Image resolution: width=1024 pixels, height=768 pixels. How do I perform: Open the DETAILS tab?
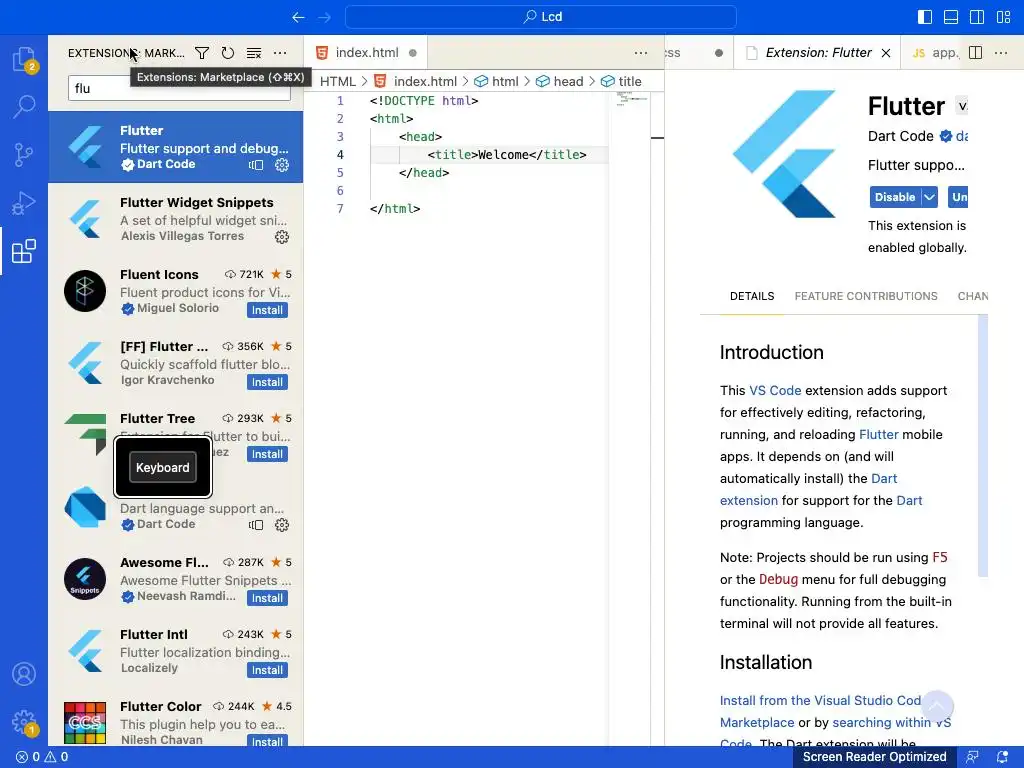click(x=752, y=296)
